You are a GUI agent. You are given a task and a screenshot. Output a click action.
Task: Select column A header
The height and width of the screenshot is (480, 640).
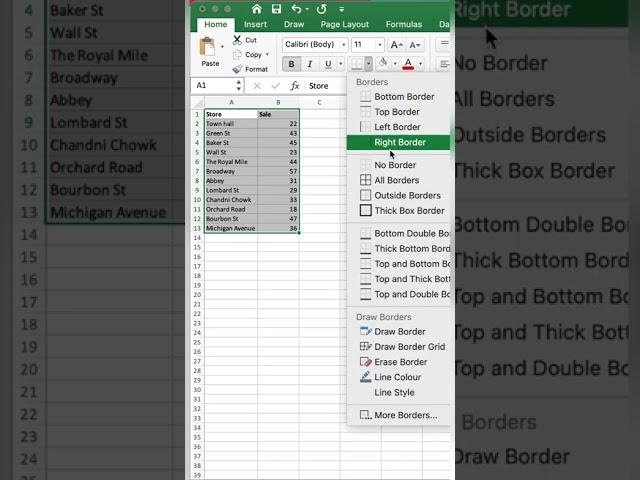tap(231, 102)
